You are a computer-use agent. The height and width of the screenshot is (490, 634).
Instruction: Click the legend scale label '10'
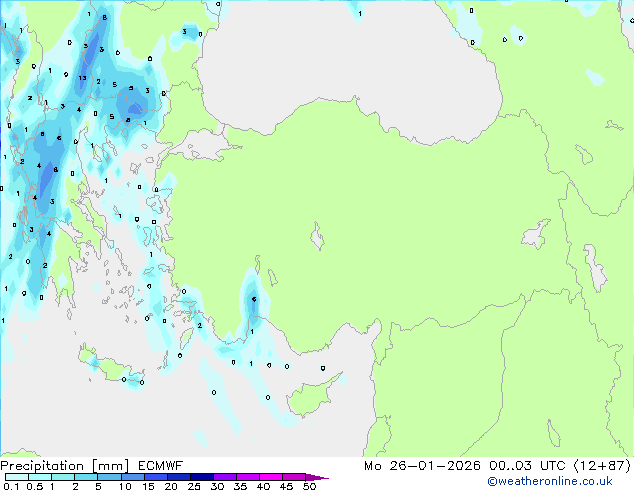tap(125, 486)
